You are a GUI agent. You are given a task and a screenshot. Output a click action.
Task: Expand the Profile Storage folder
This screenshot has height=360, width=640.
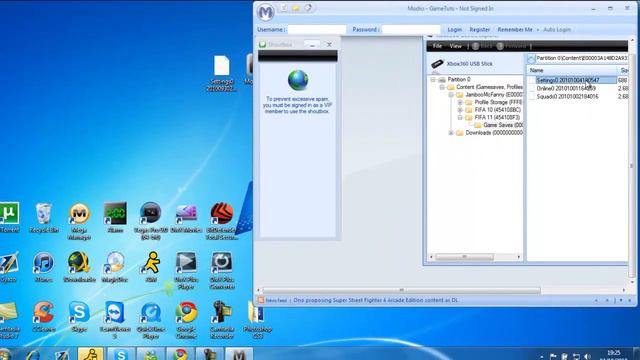(460, 102)
